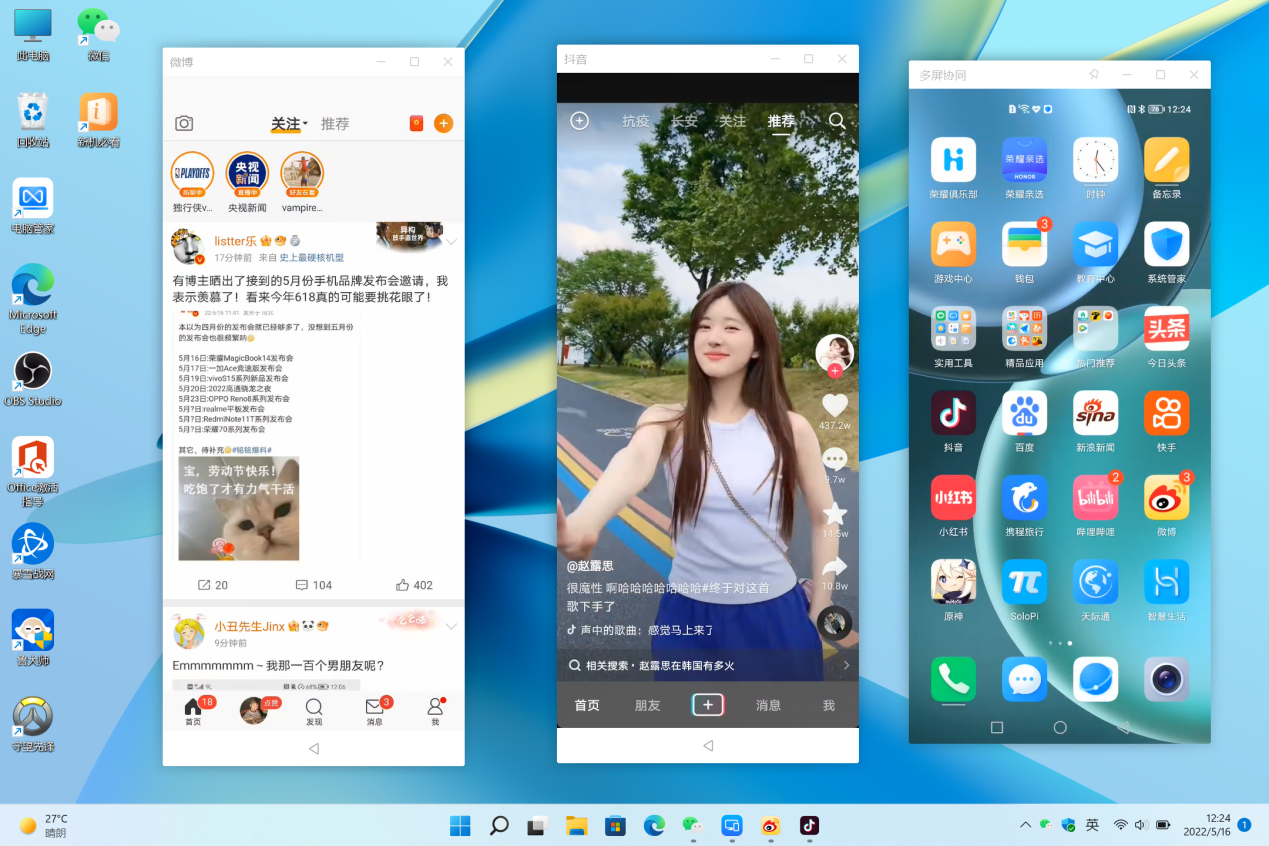The height and width of the screenshot is (846, 1269).
Task: Switch to the 推荐 tab in Weibo
Action: point(335,124)
